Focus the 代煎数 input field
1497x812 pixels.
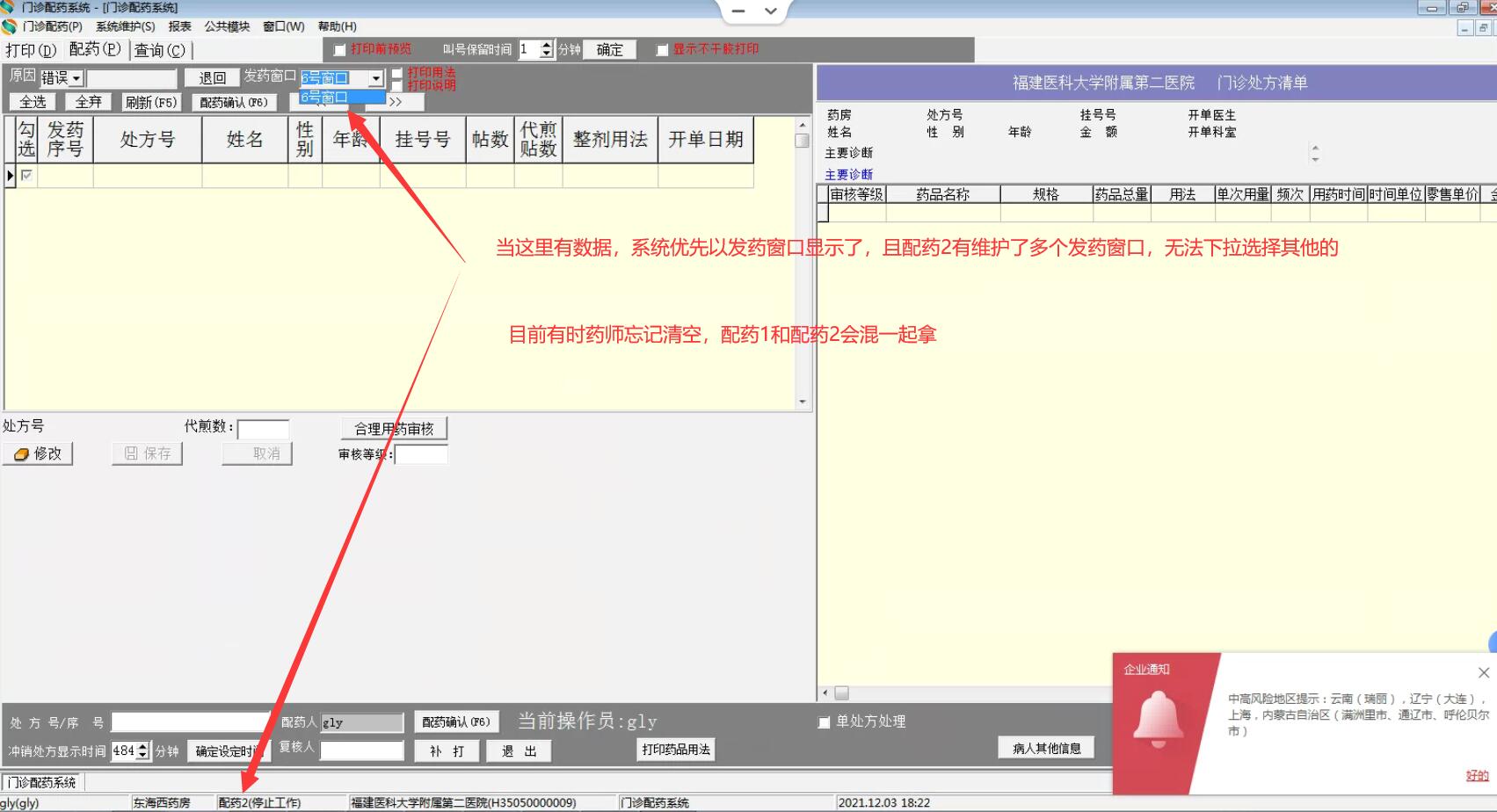click(263, 429)
